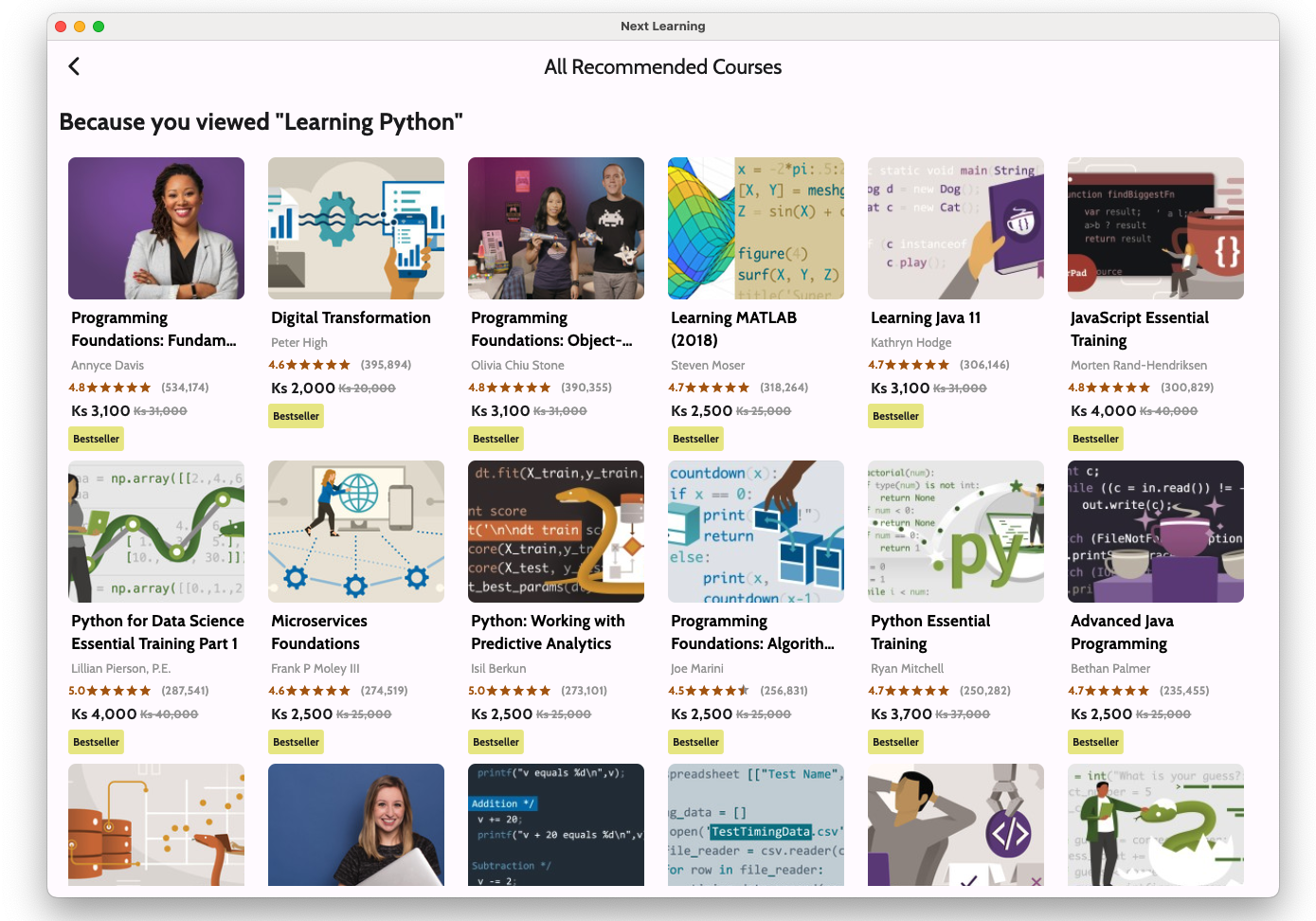1316x921 pixels.
Task: Open course thumbnail with Annyce Davis portrait
Action: [x=156, y=228]
